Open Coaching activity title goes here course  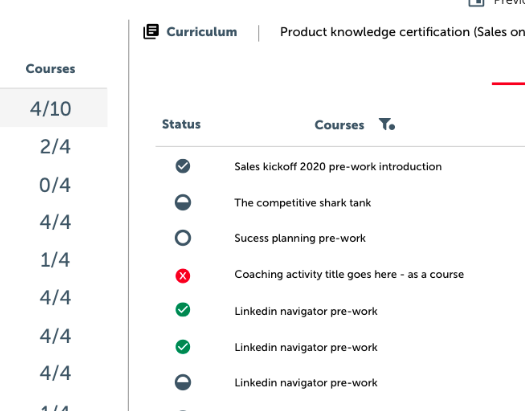point(349,274)
